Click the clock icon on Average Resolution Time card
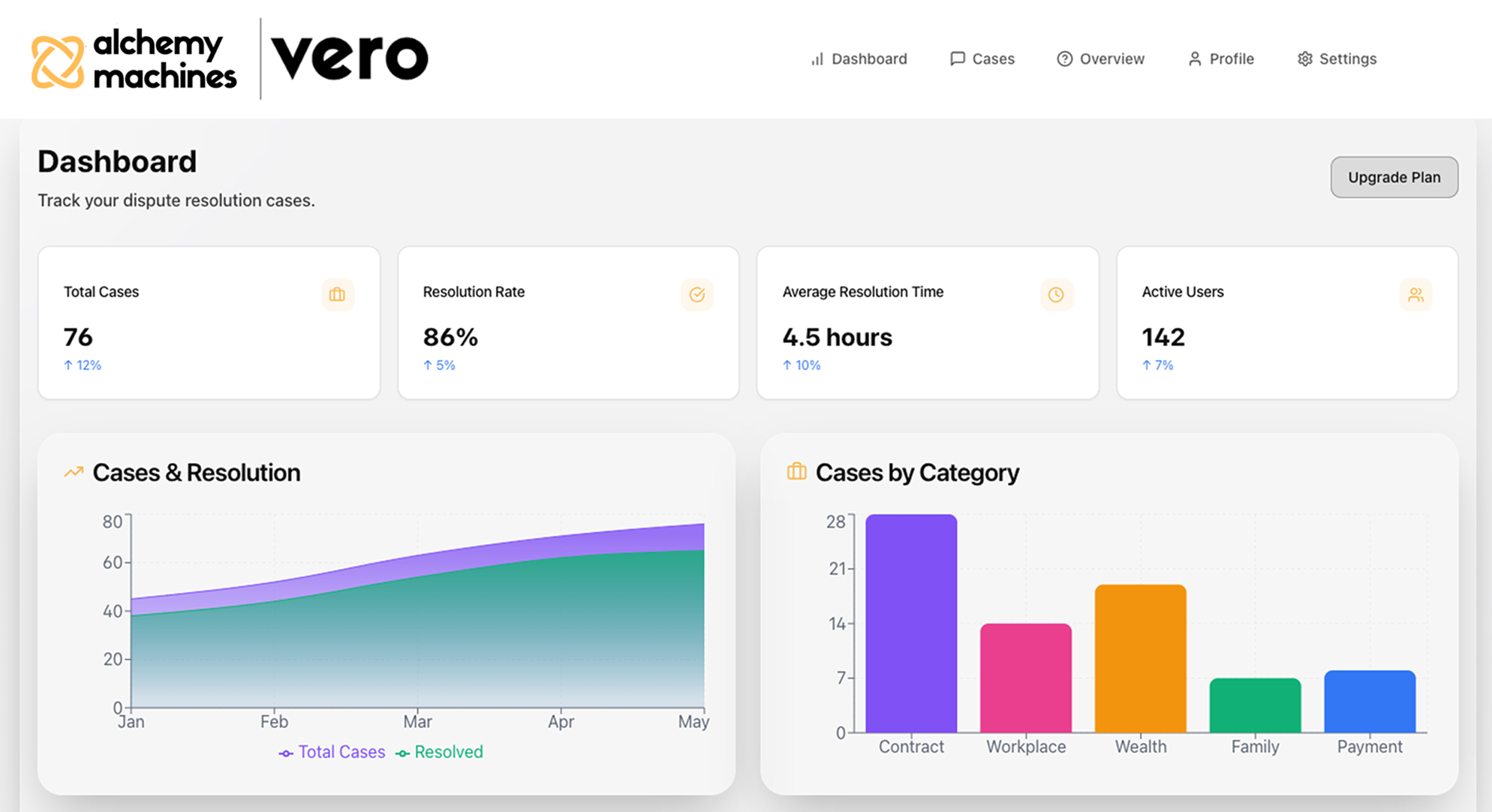 [x=1057, y=294]
